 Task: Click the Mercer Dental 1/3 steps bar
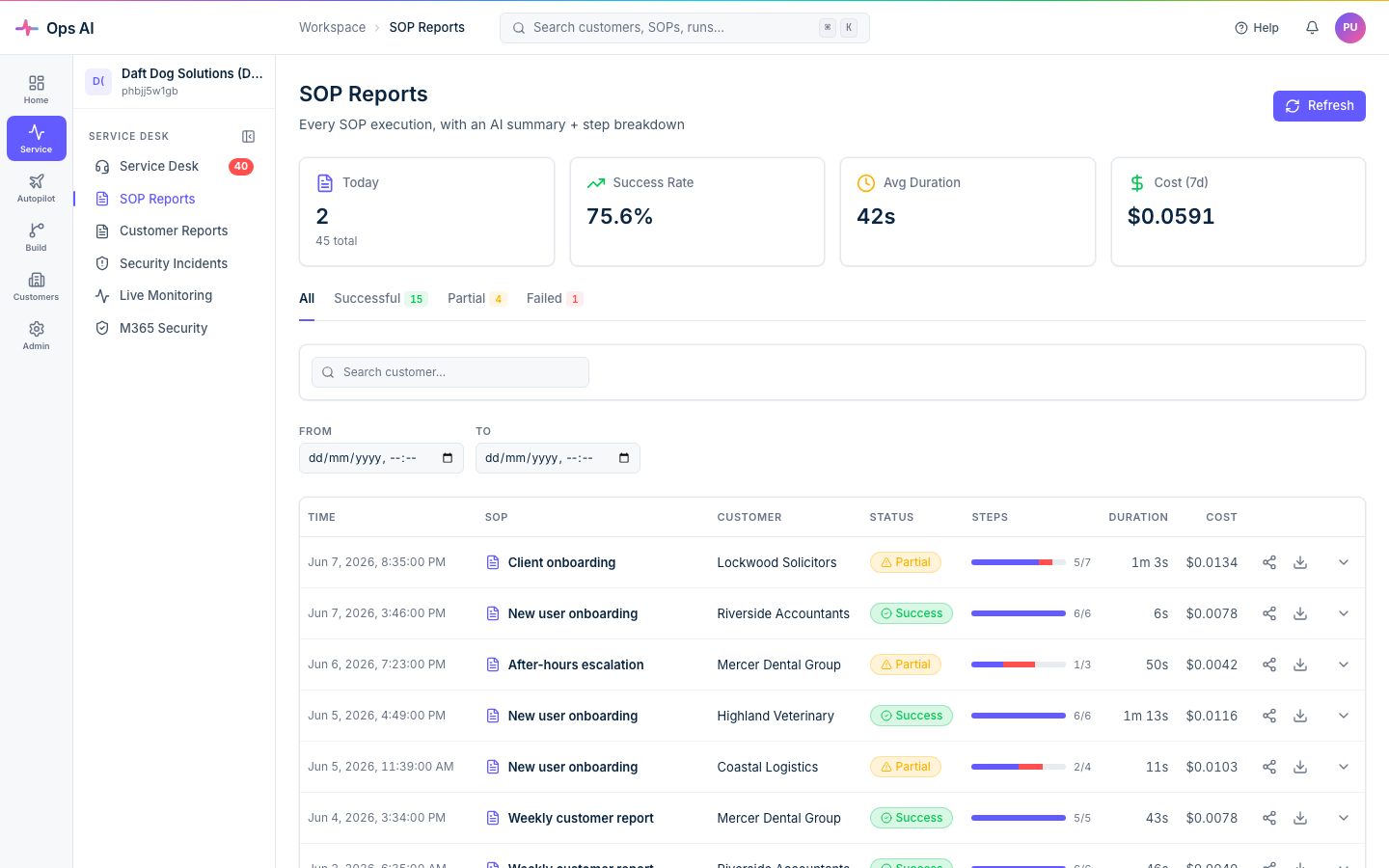1019,665
